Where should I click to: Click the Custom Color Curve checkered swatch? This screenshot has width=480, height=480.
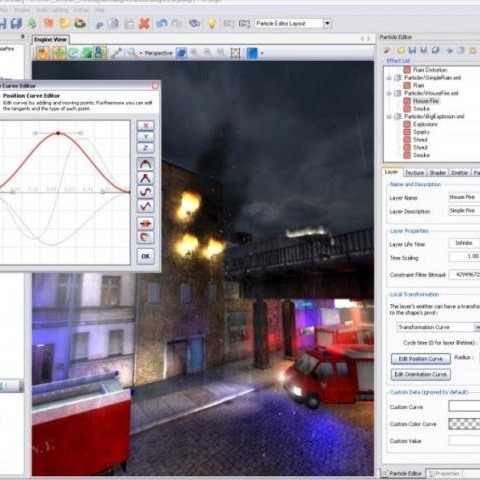pyautogui.click(x=464, y=424)
